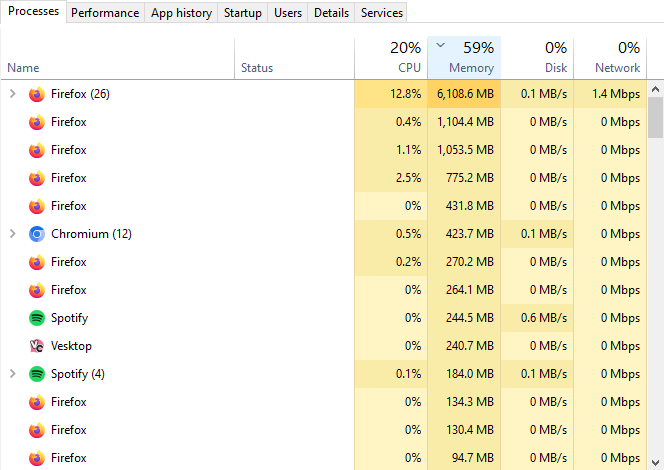Screen dimensions: 664x470
Task: Sort by the Status column header
Action: point(294,58)
